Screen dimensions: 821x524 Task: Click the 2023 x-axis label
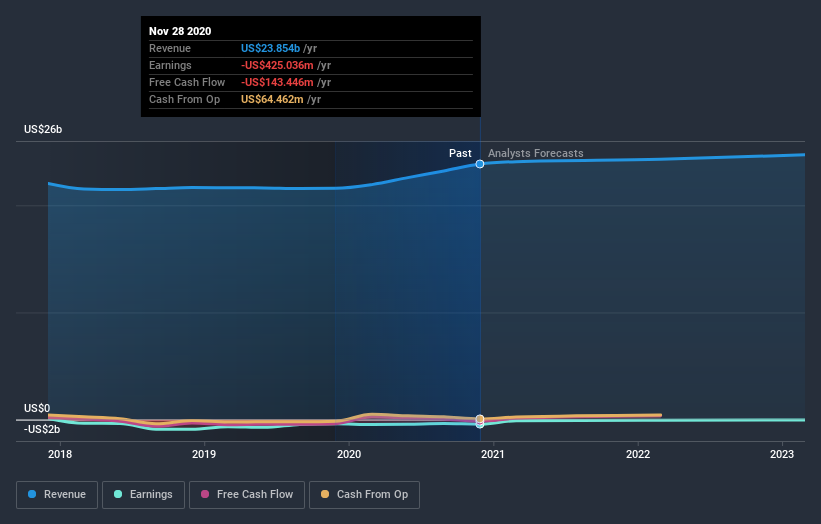pyautogui.click(x=782, y=454)
